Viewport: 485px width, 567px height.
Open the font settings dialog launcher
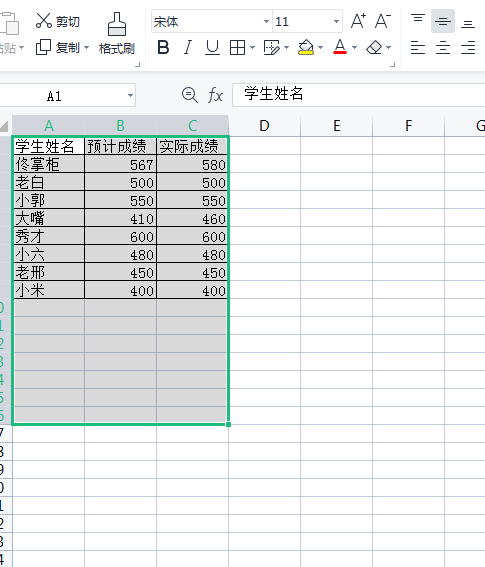click(x=393, y=65)
